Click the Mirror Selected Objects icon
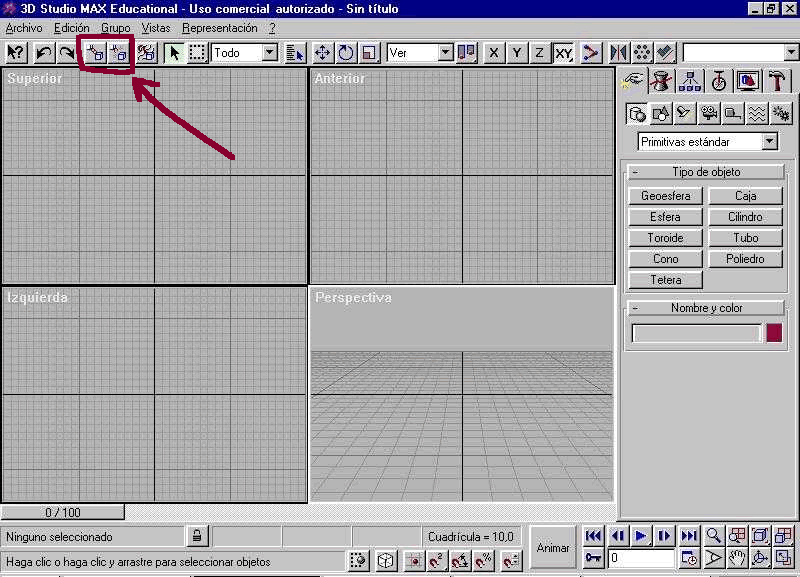Screen dimensions: 800x577 [x=619, y=53]
